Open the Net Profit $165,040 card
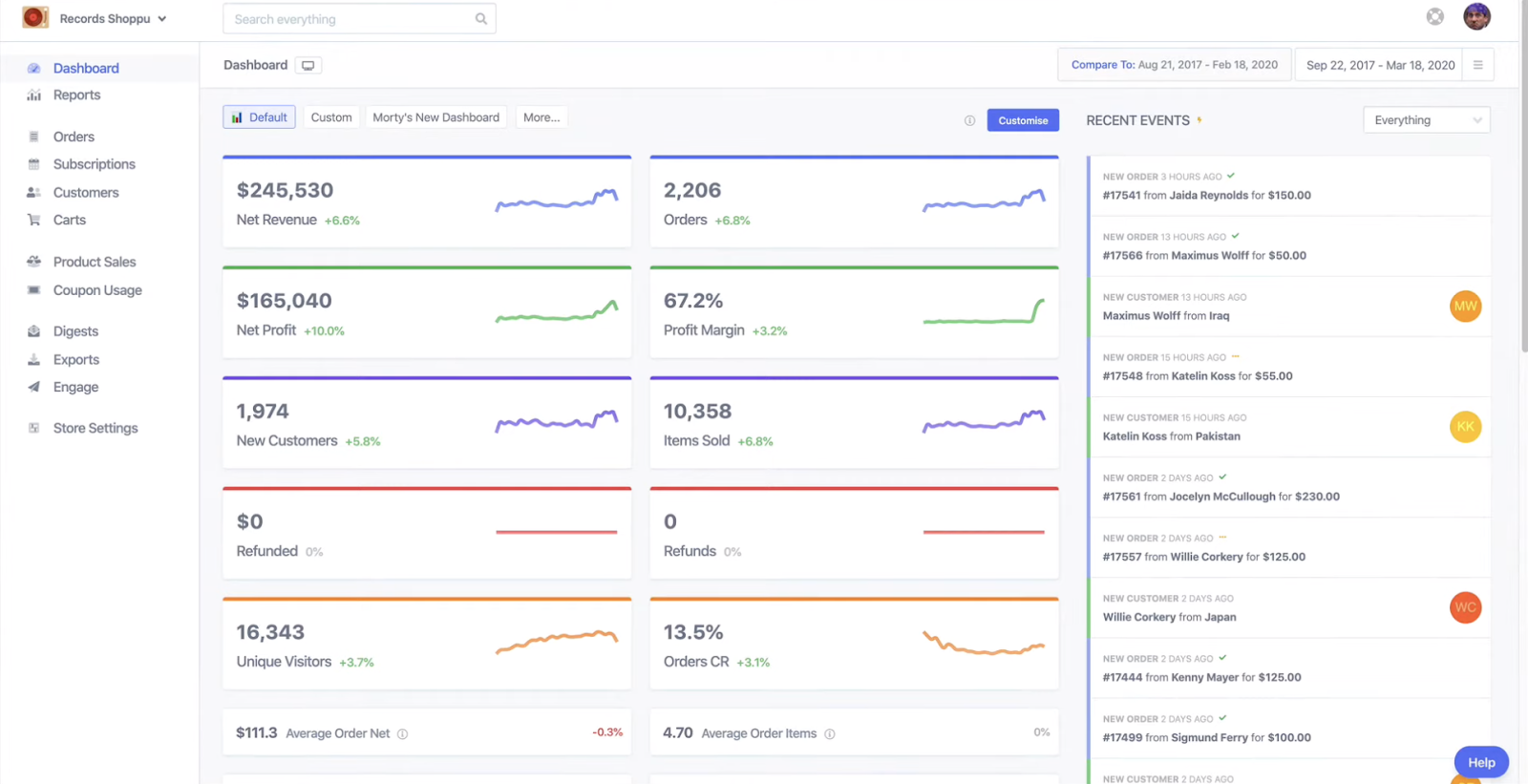The height and width of the screenshot is (784, 1528). tap(427, 311)
